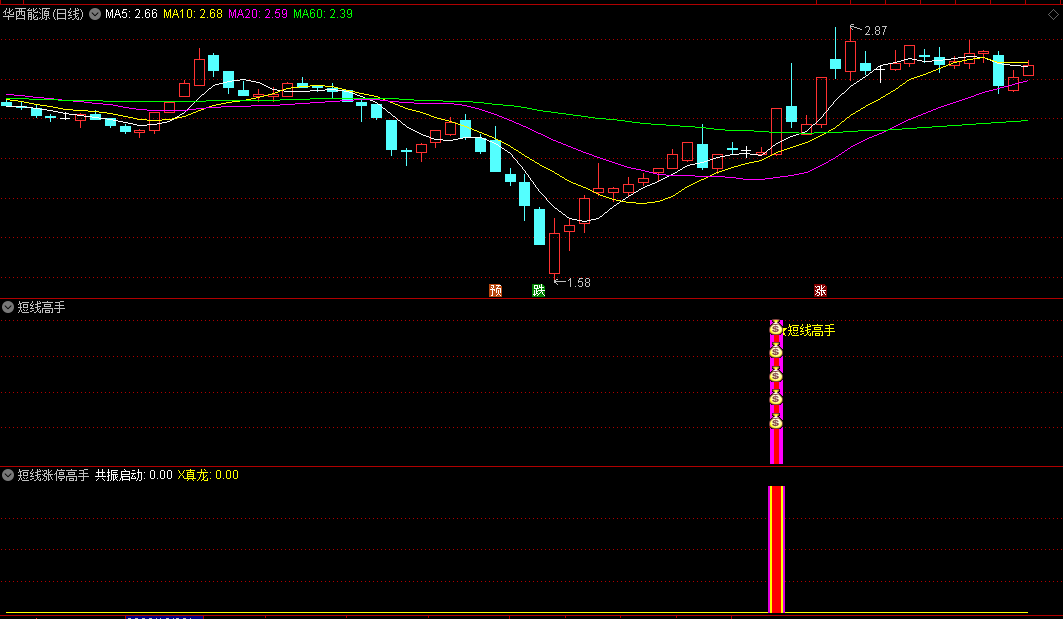Select the MA60: 2.39 indicator value
This screenshot has height=619, width=1063.
(323, 14)
